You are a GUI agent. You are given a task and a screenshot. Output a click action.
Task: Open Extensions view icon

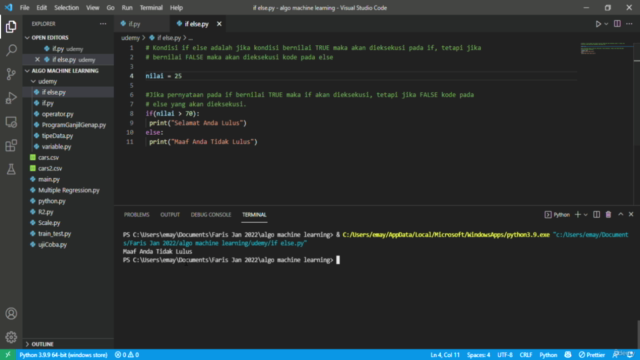click(11, 145)
